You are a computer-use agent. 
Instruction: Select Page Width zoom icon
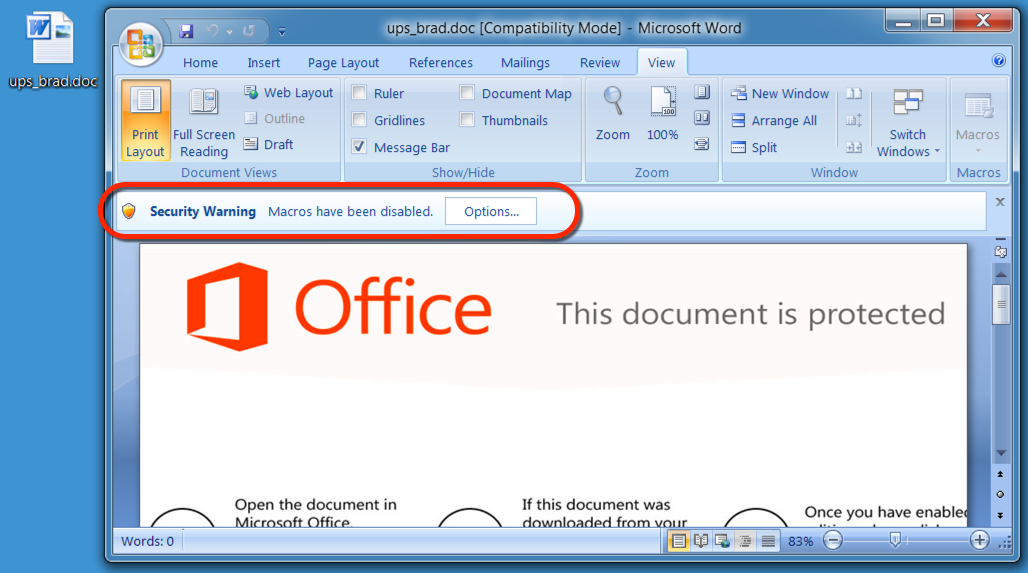click(x=702, y=144)
